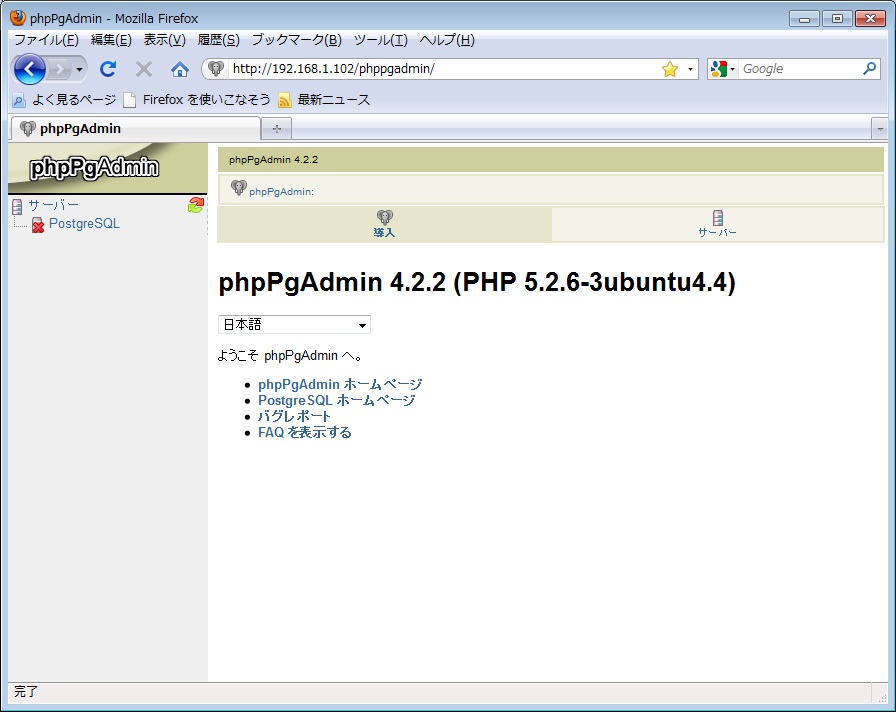Viewport: 896px width, 712px height.
Task: Open the 日本語 language dropdown
Action: point(294,325)
